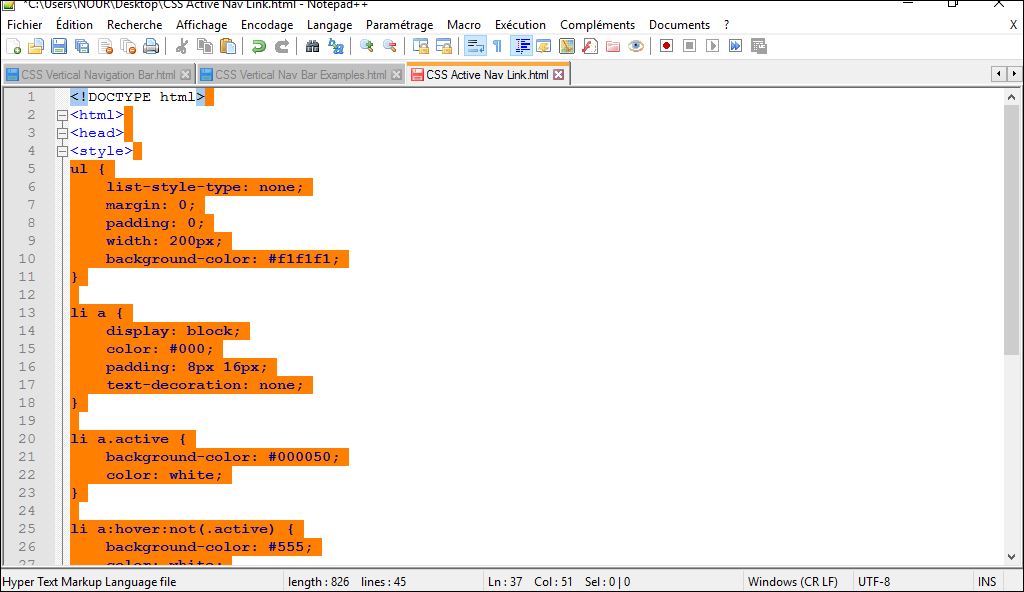Close the CSS Active Nav Link.html tab

coord(558,75)
